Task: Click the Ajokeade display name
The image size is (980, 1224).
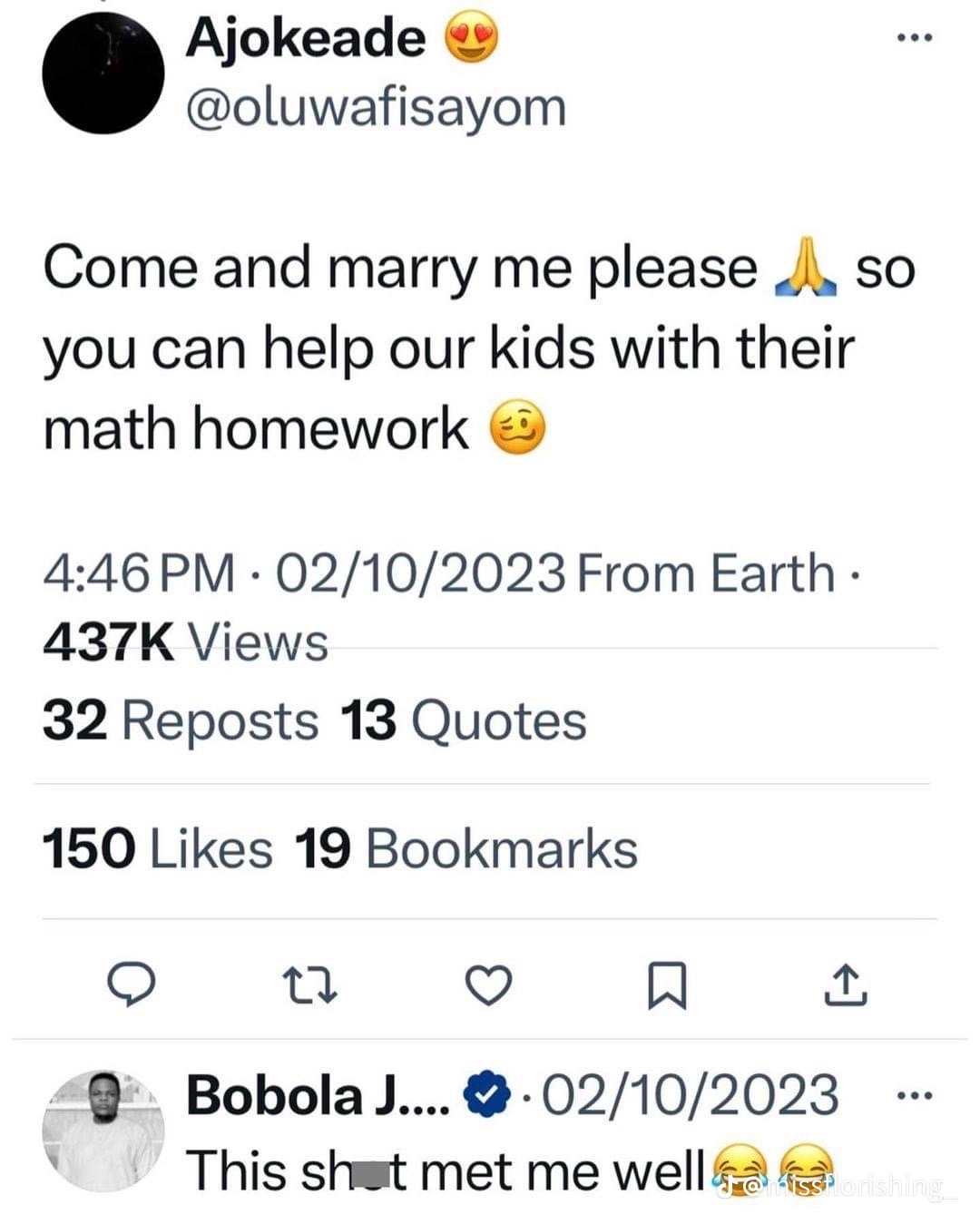Action: pyautogui.click(x=306, y=39)
